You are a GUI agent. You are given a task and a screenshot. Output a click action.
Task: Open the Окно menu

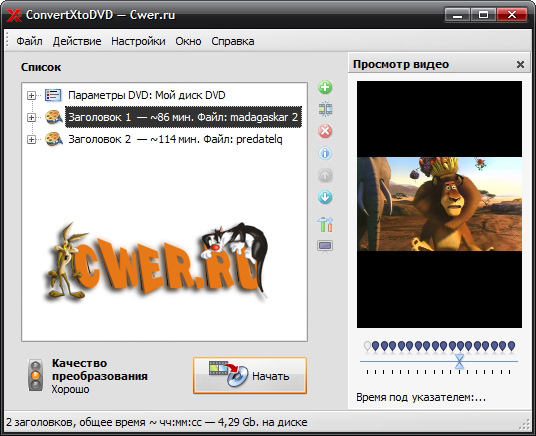[188, 41]
